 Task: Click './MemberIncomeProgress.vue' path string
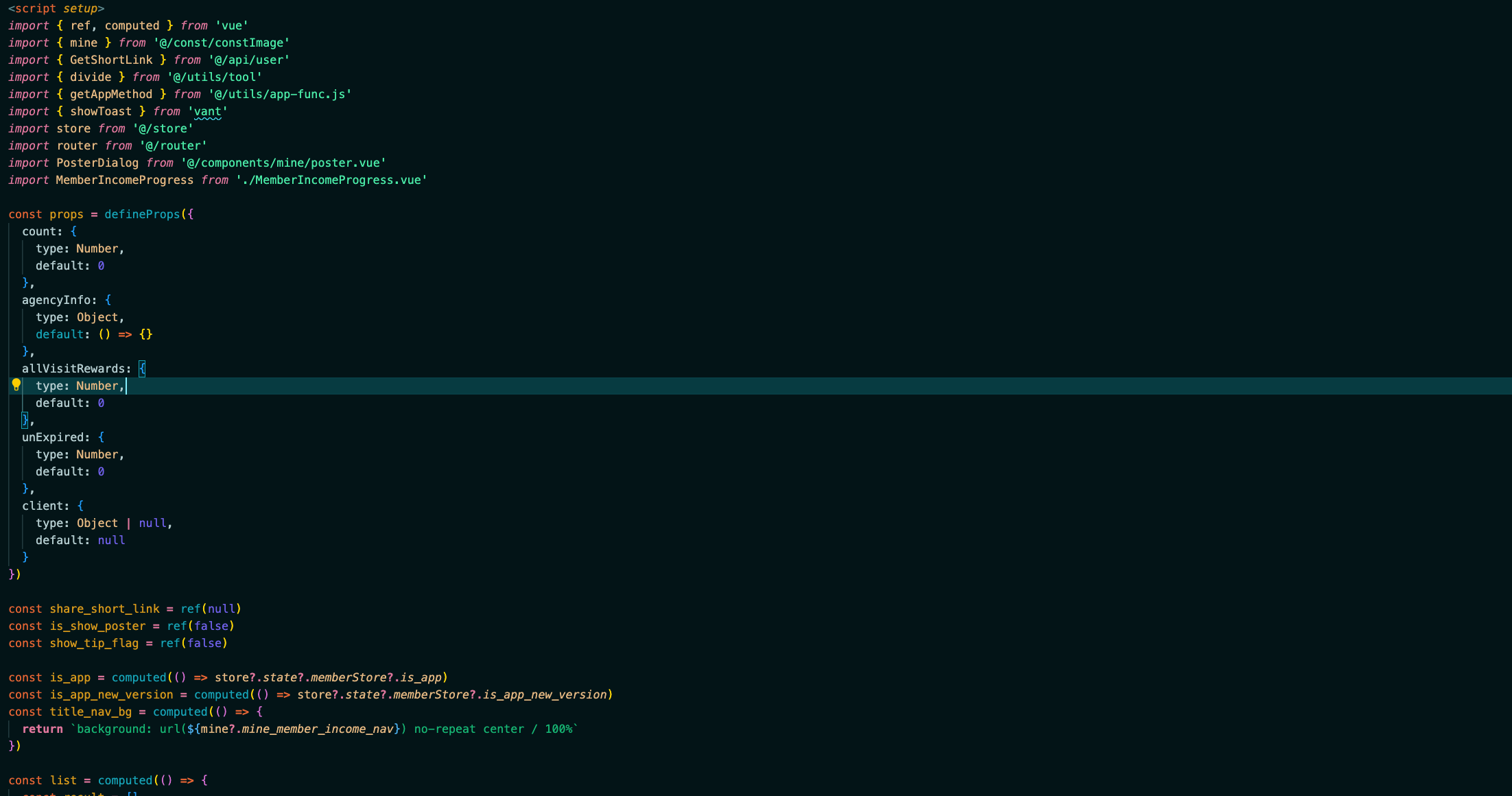pos(331,180)
